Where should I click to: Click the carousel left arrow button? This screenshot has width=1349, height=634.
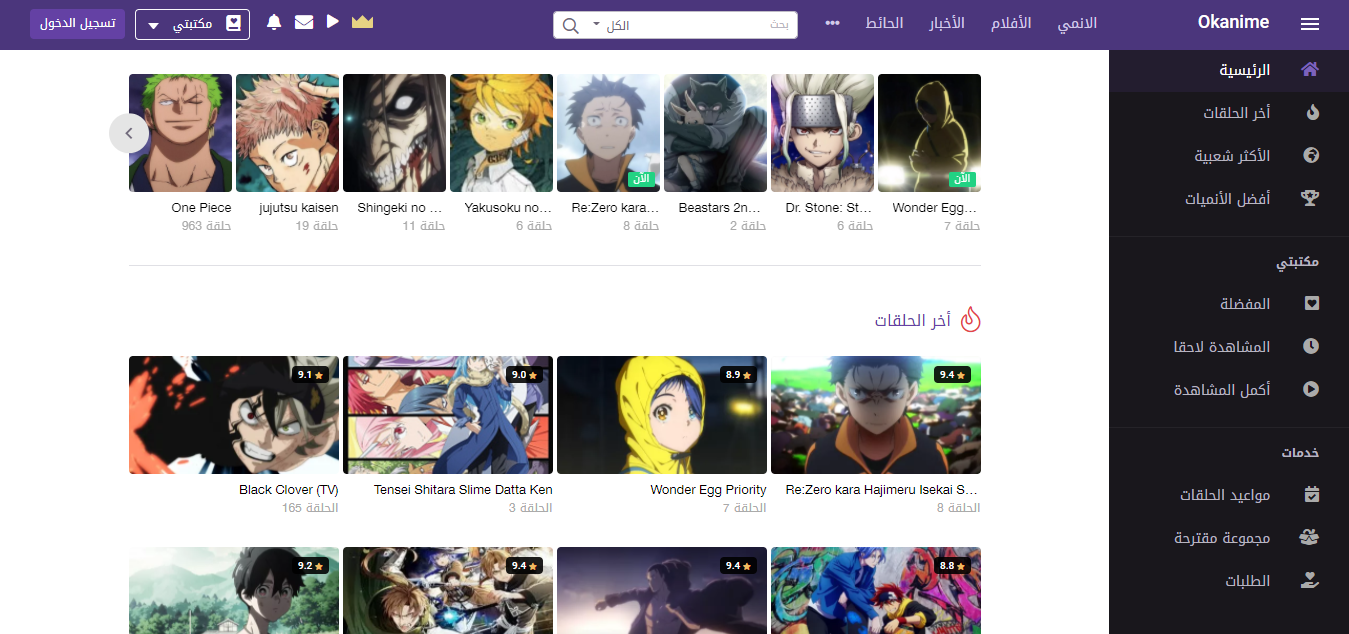129,133
